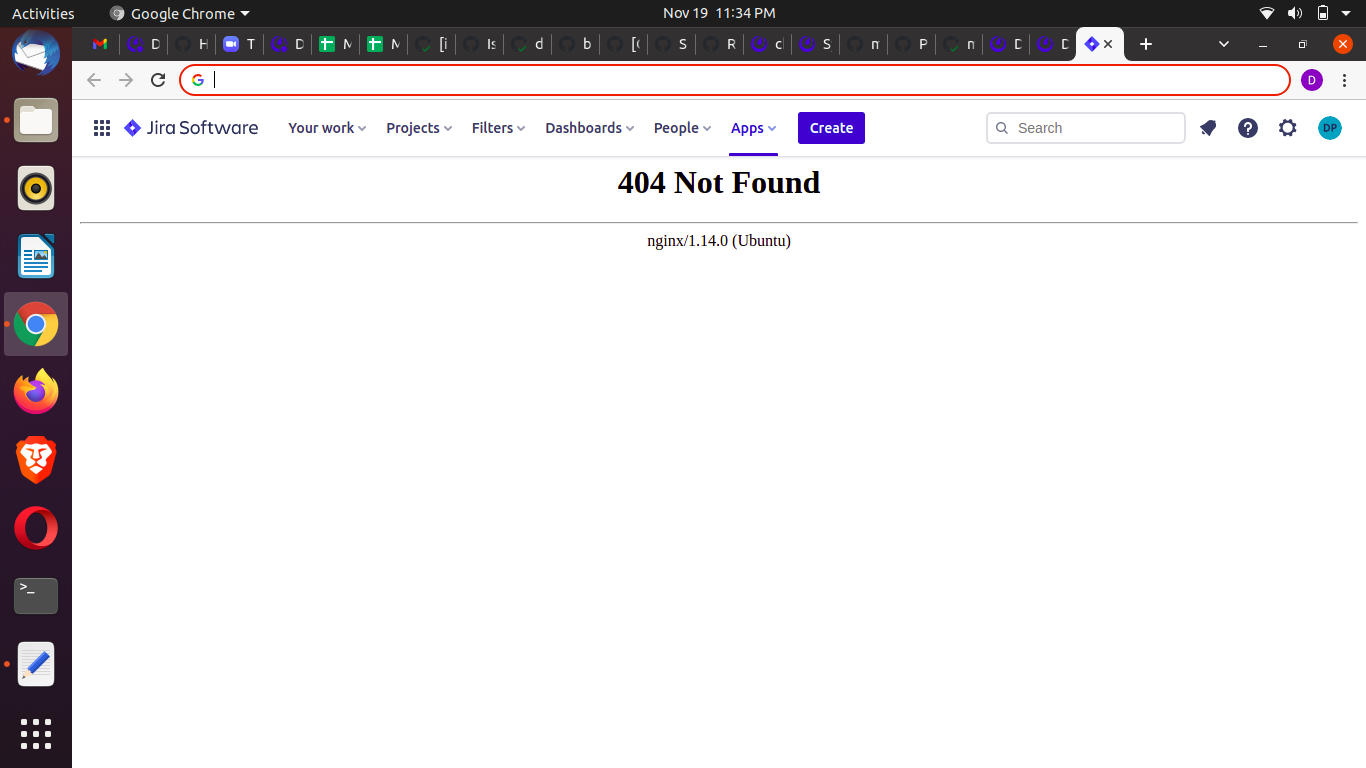This screenshot has width=1366, height=768.
Task: Switch to the tab labeled [i
Action: pos(432,44)
